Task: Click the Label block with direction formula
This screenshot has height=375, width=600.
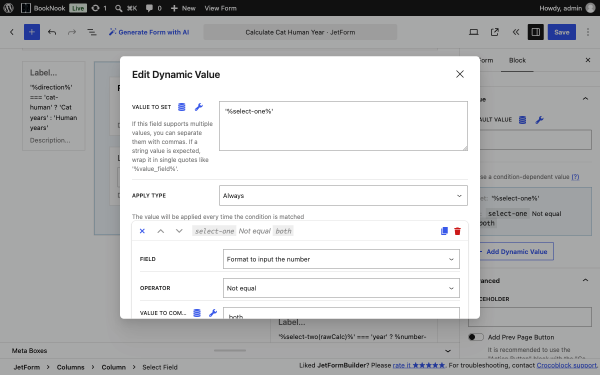Action: click(x=54, y=106)
